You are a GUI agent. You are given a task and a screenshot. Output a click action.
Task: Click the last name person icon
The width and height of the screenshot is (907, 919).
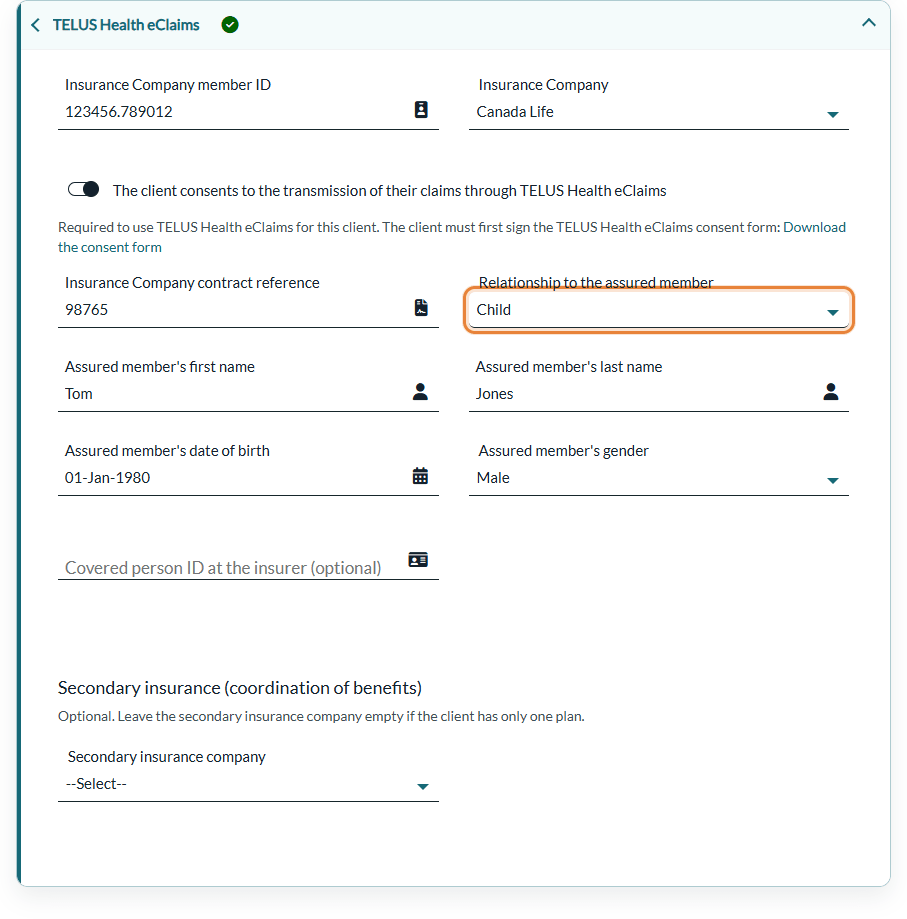pyautogui.click(x=830, y=392)
